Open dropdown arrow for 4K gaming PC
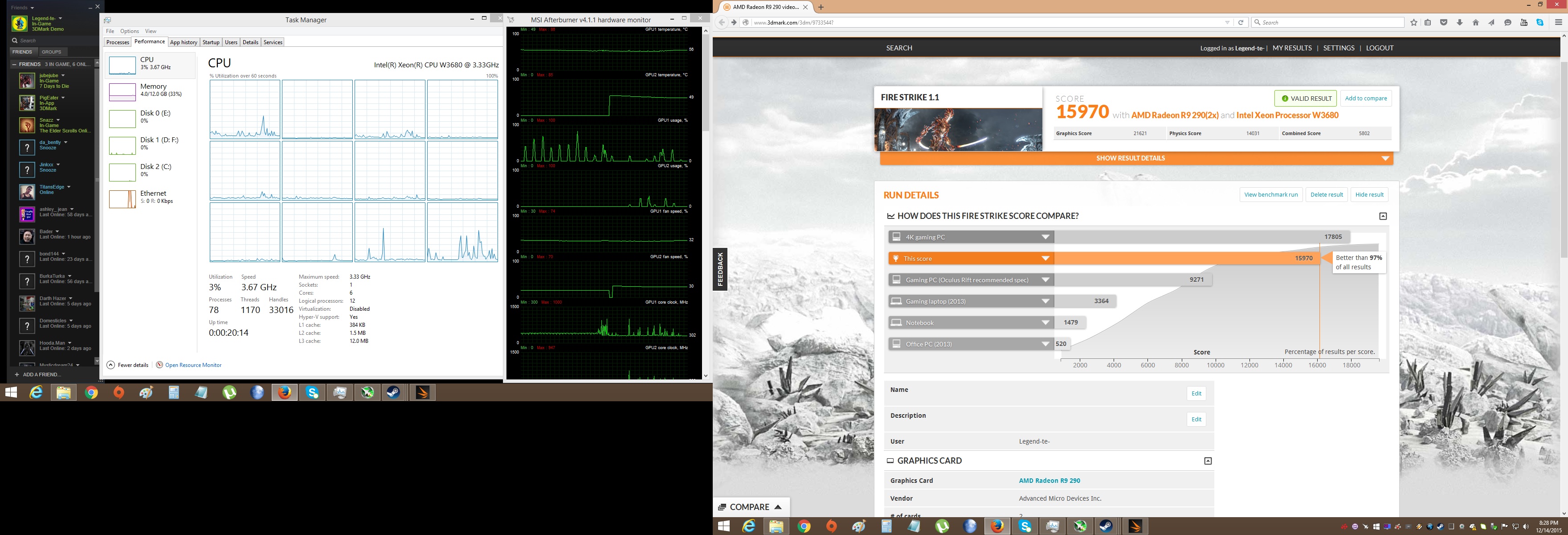The image size is (1568, 535). pyautogui.click(x=1045, y=237)
